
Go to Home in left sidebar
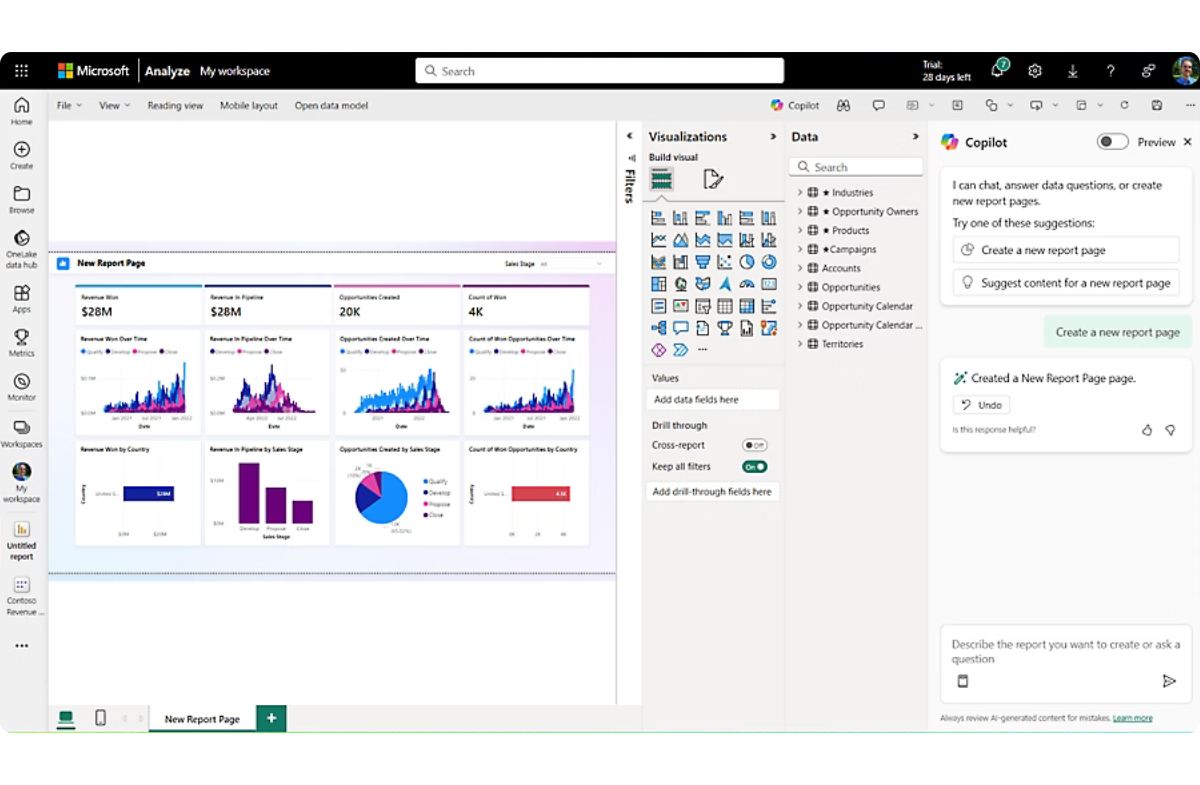[x=21, y=111]
